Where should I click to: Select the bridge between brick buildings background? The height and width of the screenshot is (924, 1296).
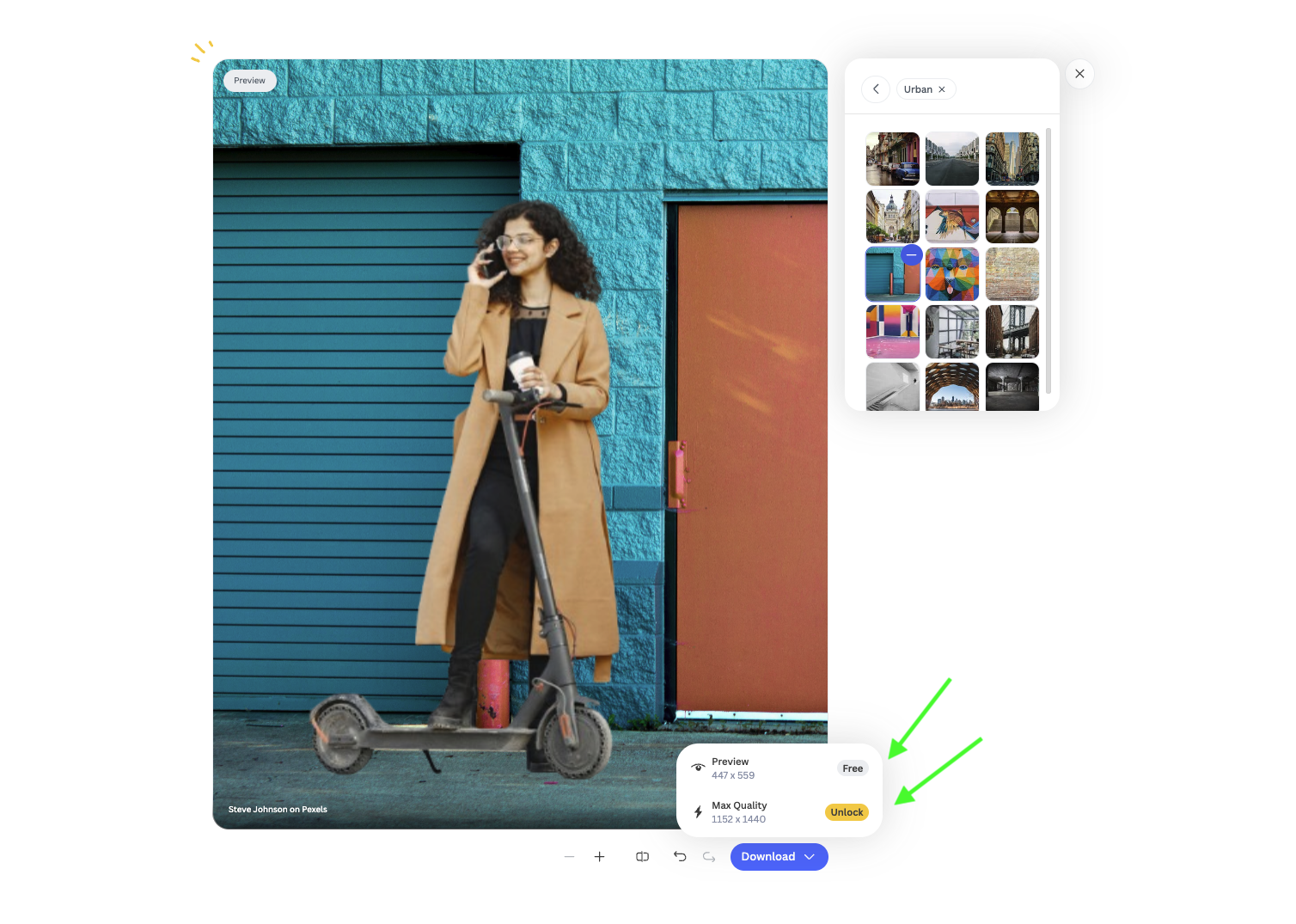click(1012, 332)
